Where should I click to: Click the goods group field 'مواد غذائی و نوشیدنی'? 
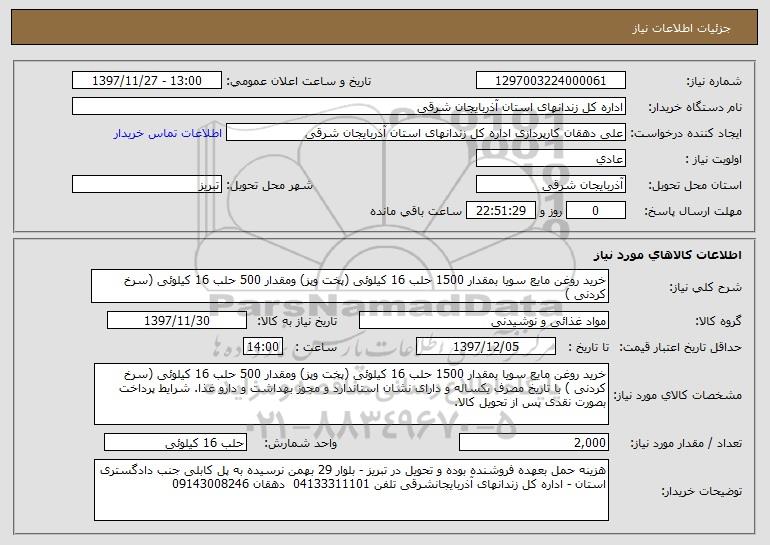[484, 321]
